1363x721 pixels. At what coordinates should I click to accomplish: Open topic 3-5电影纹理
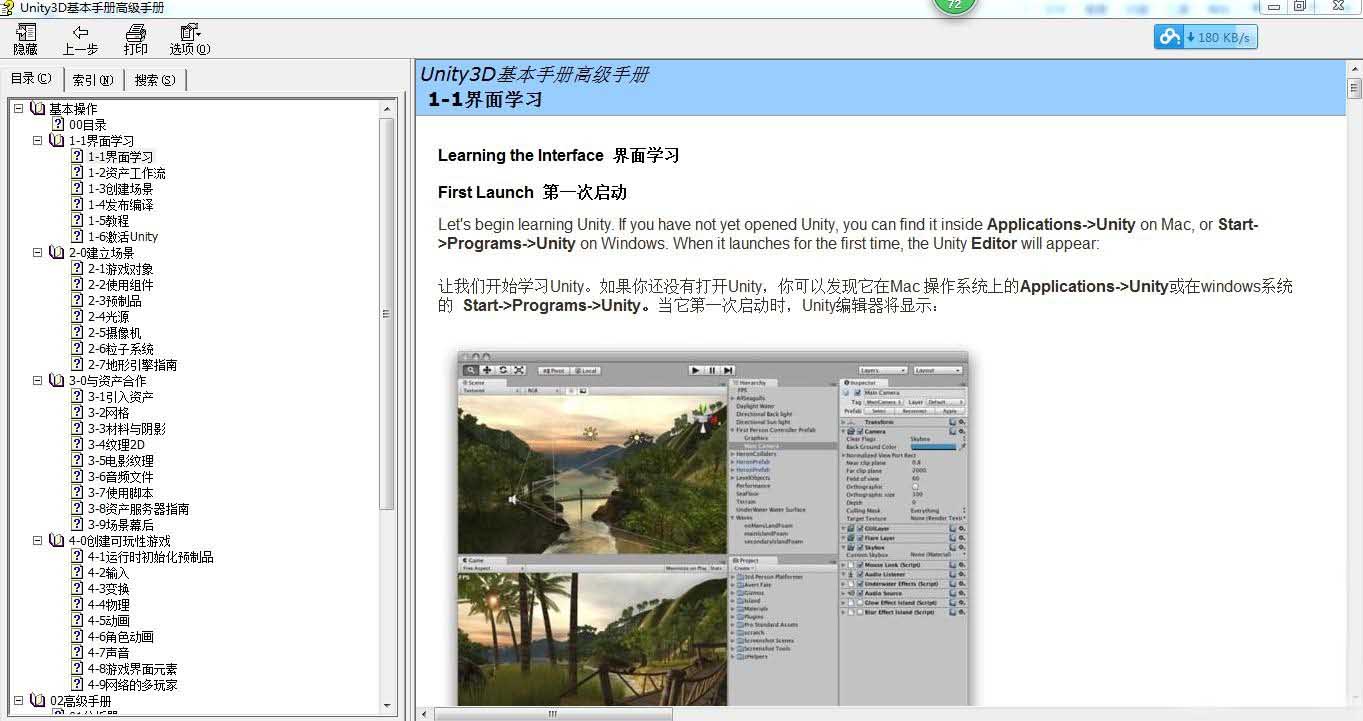[x=120, y=461]
